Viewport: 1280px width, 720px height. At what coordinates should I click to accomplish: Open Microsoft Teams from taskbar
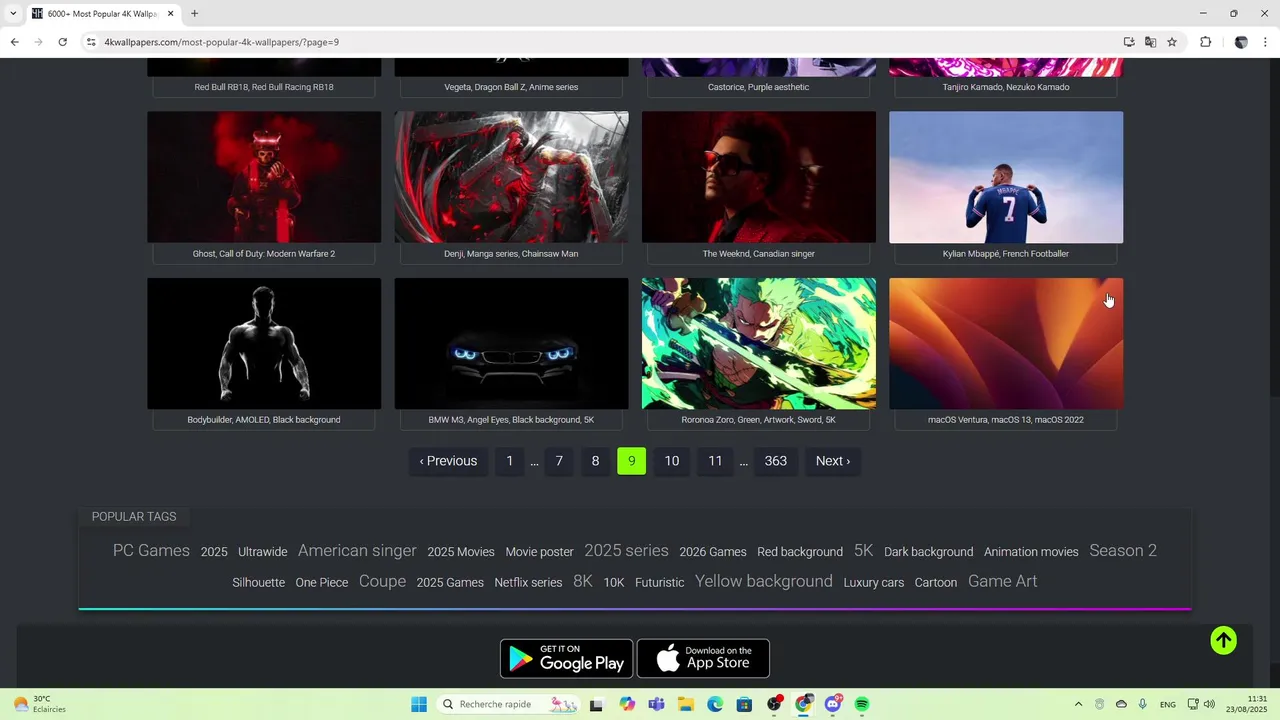tap(656, 704)
